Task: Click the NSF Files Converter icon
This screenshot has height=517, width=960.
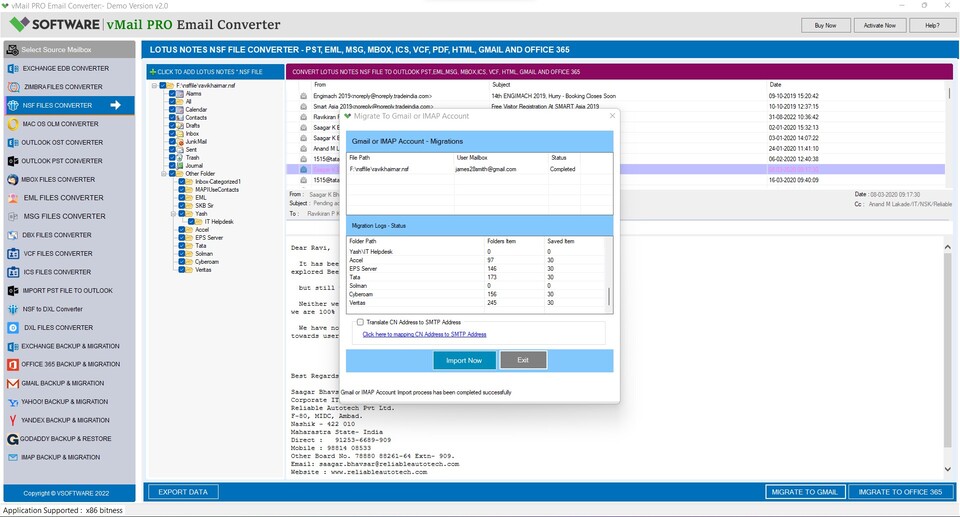Action: coord(13,105)
